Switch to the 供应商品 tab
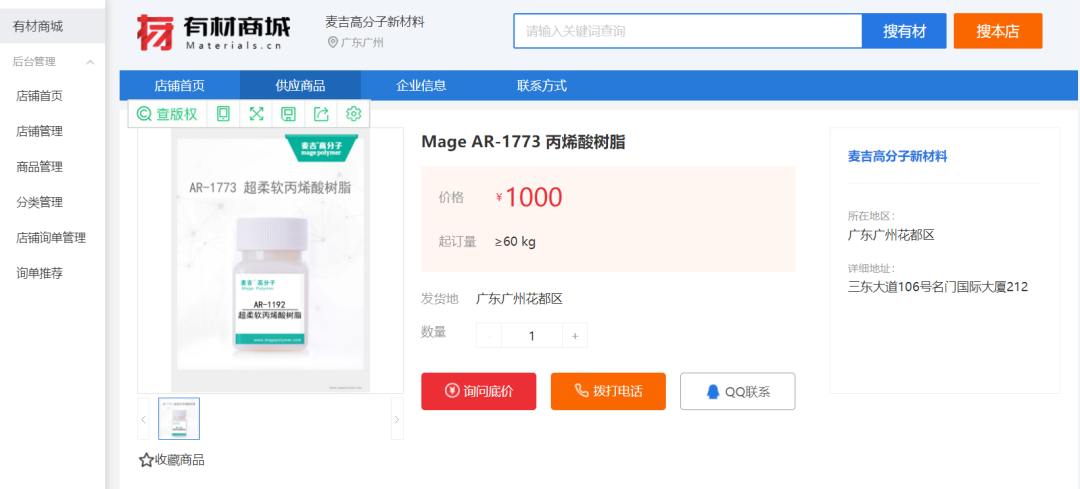 click(300, 86)
